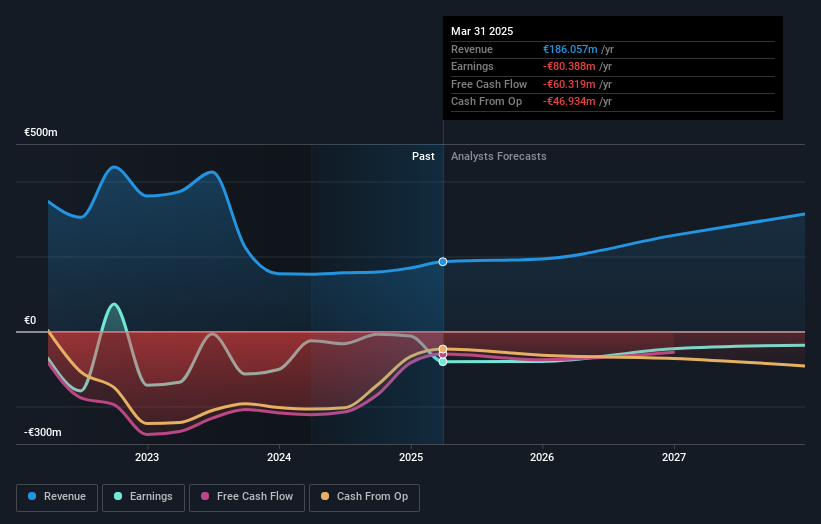Click the Past label on chart
821x524 pixels.
click(x=423, y=157)
